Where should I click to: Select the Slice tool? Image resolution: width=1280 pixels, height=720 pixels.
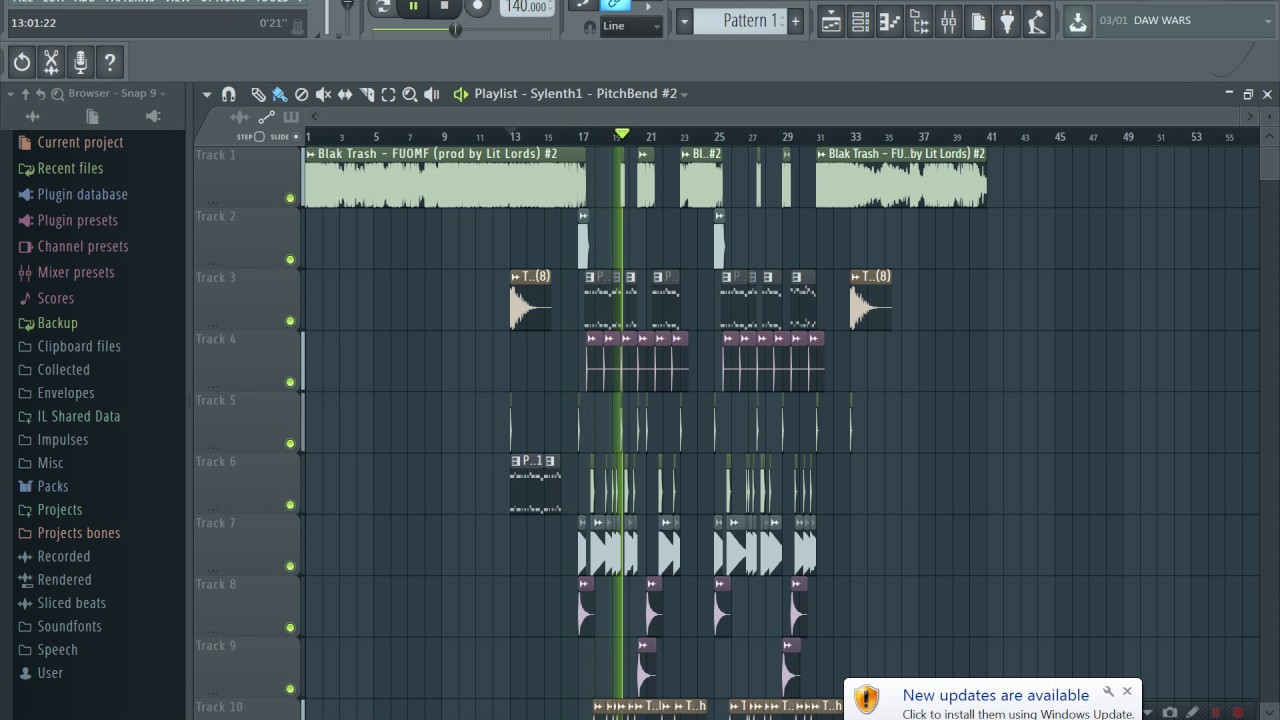point(367,94)
